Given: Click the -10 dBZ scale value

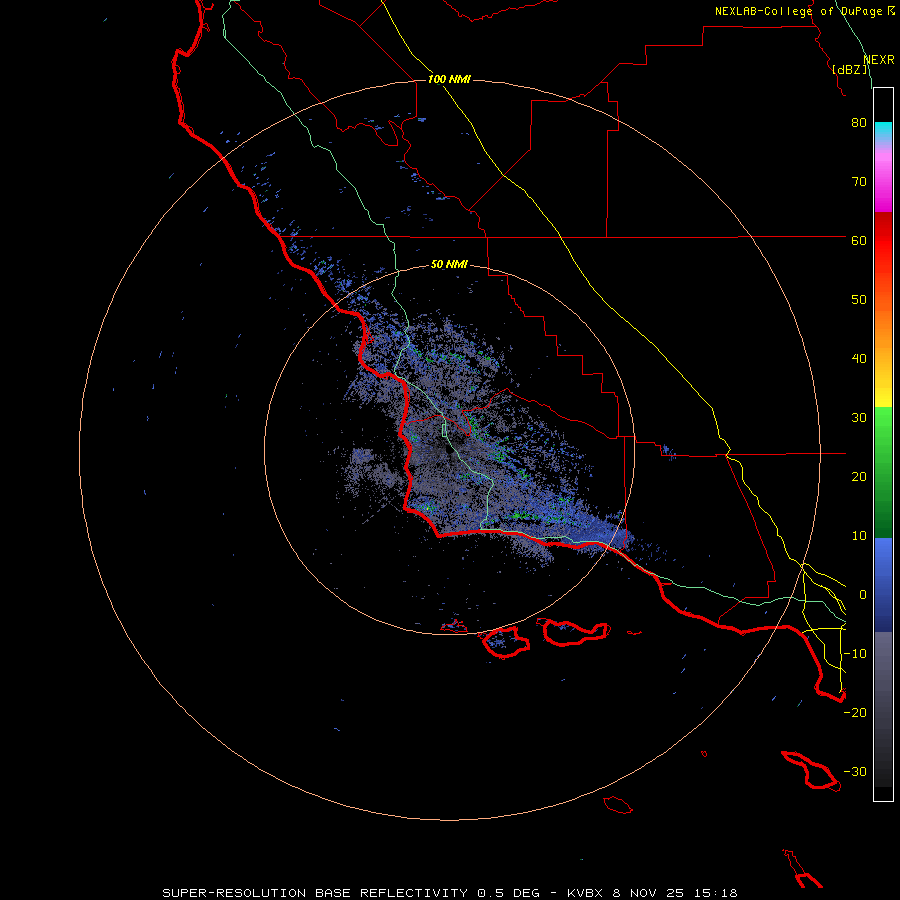Looking at the screenshot, I should click(855, 654).
